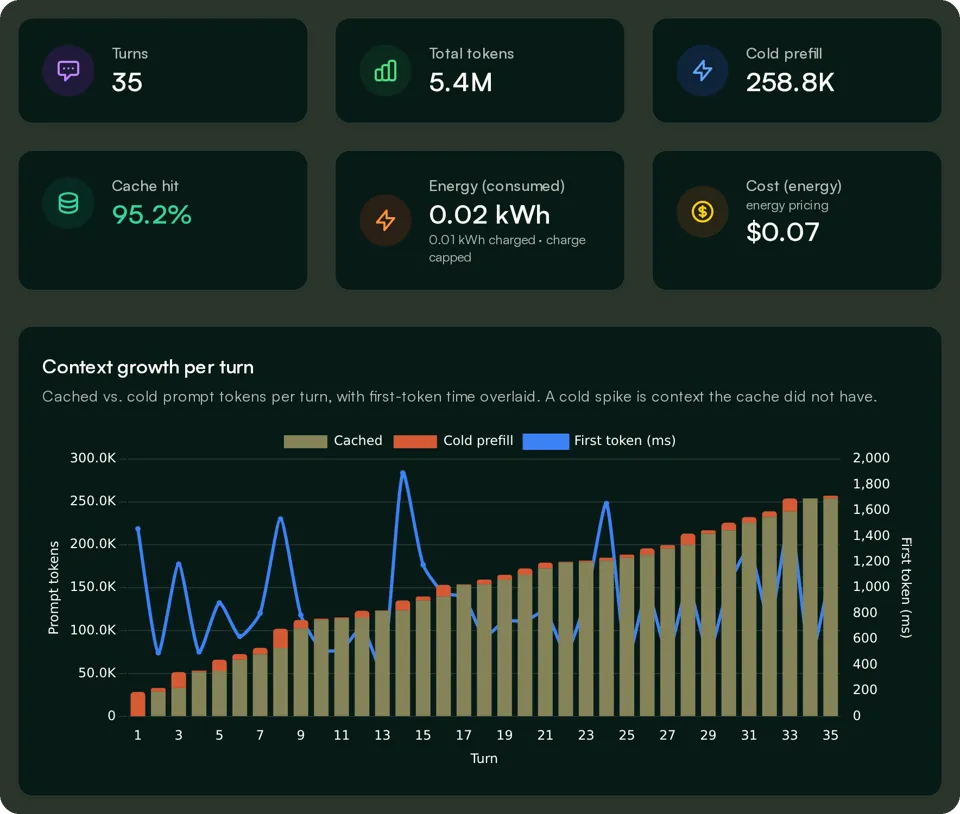Click the bar for turn 1
Screen dimensions: 960x814
coord(138,704)
